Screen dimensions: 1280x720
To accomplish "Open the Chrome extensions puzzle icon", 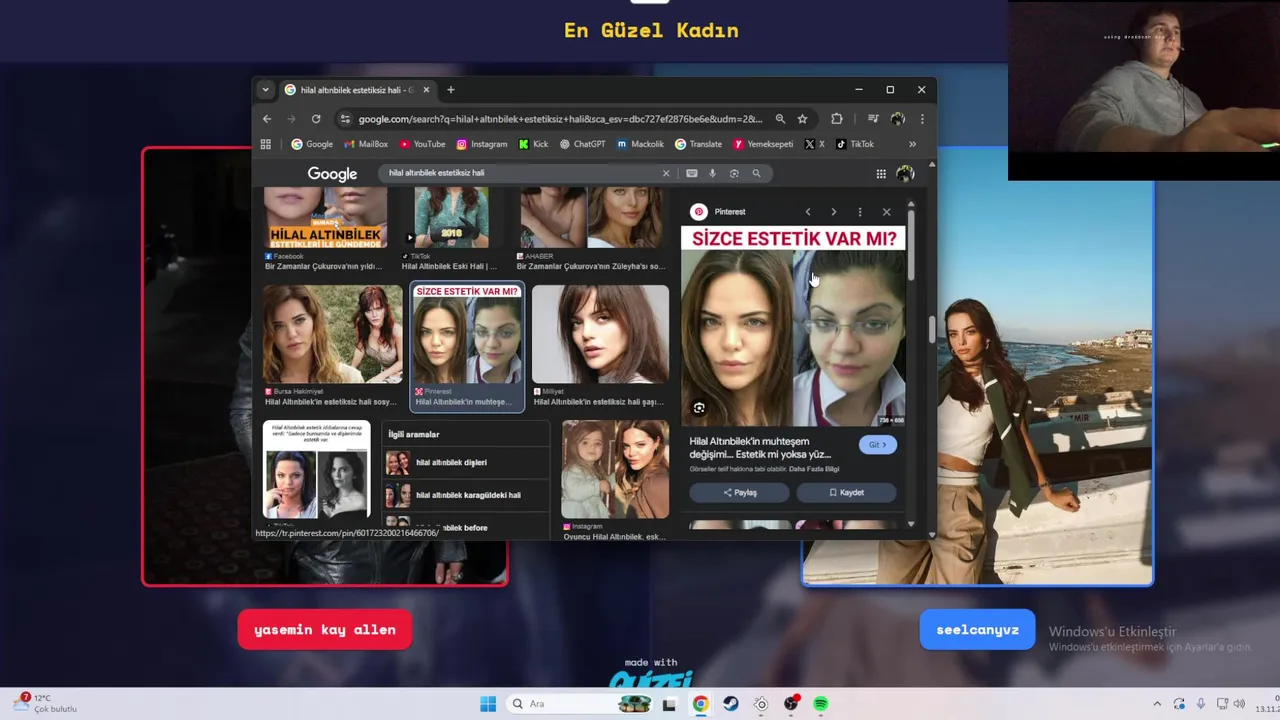I will [x=837, y=119].
